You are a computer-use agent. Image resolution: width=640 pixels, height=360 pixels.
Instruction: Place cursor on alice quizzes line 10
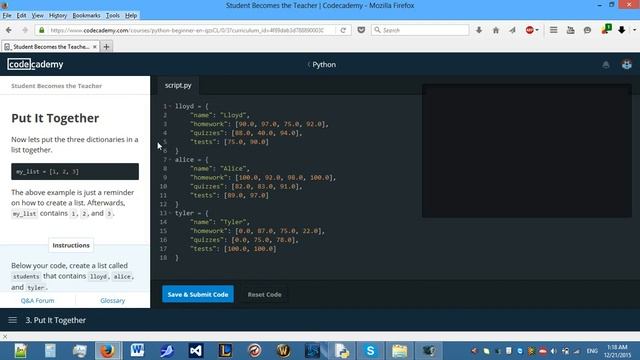[x=246, y=186]
